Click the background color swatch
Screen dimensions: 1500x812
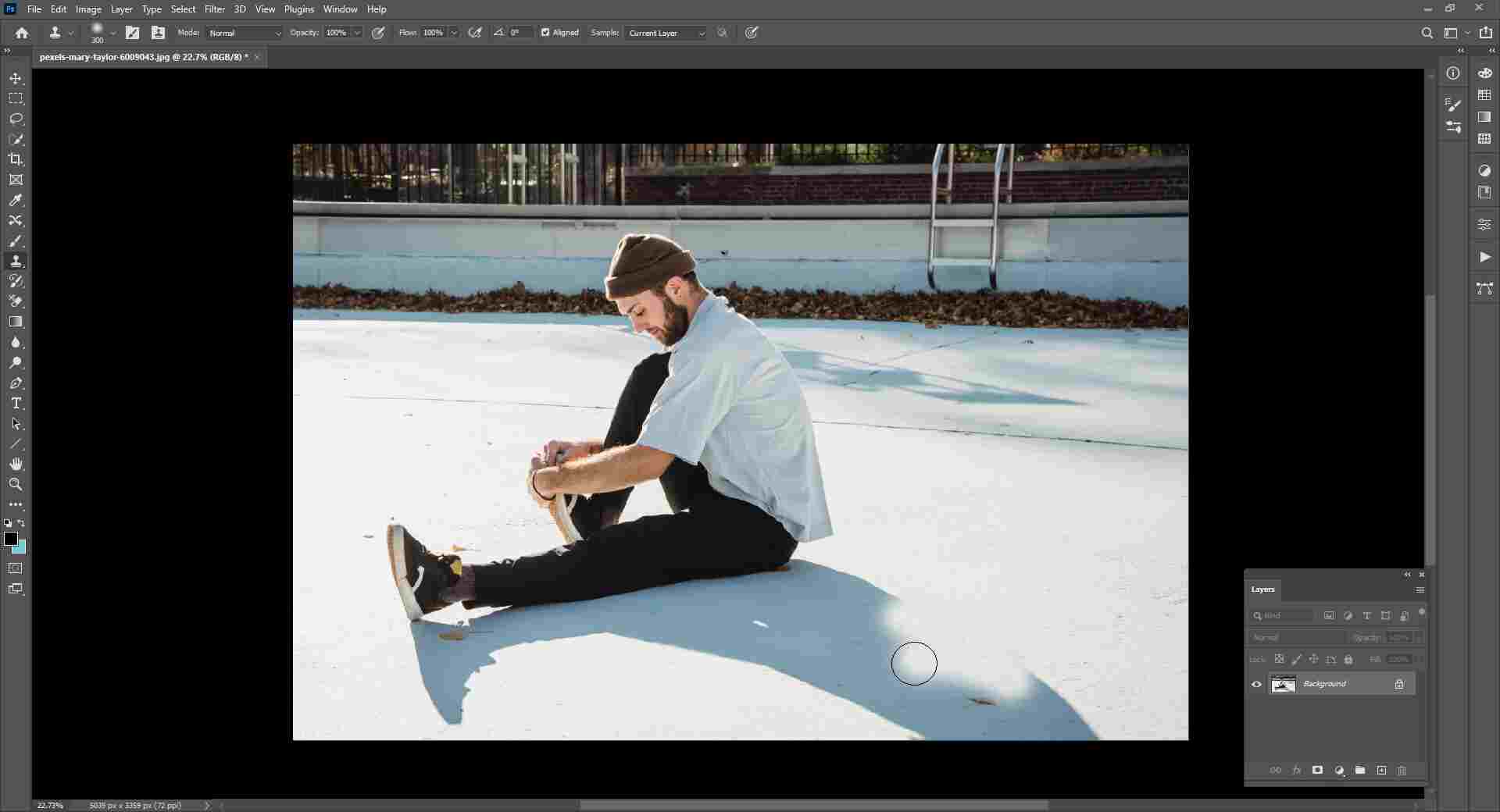[21, 548]
